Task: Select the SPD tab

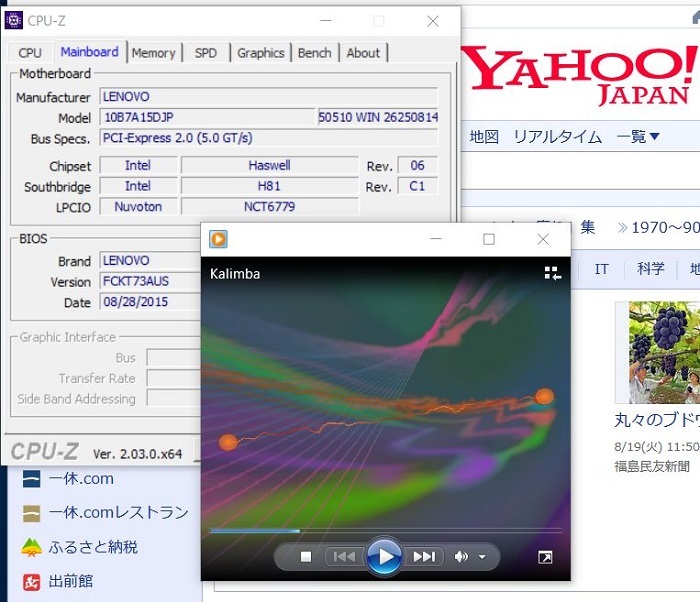Action: (205, 53)
